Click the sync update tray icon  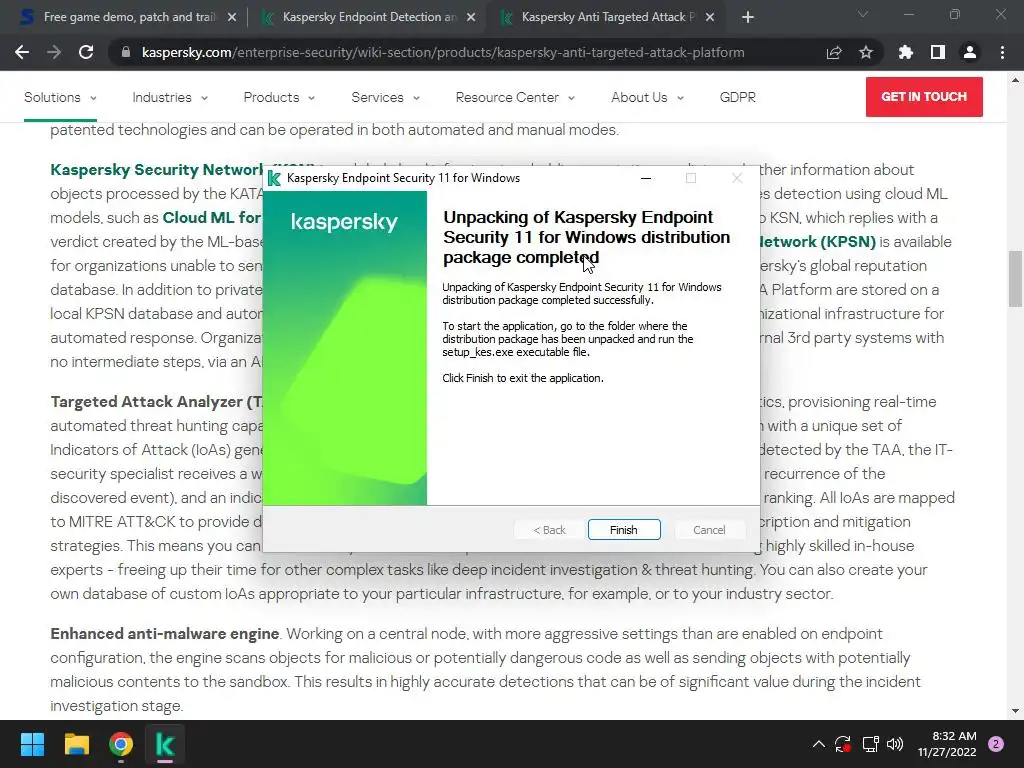coord(843,744)
